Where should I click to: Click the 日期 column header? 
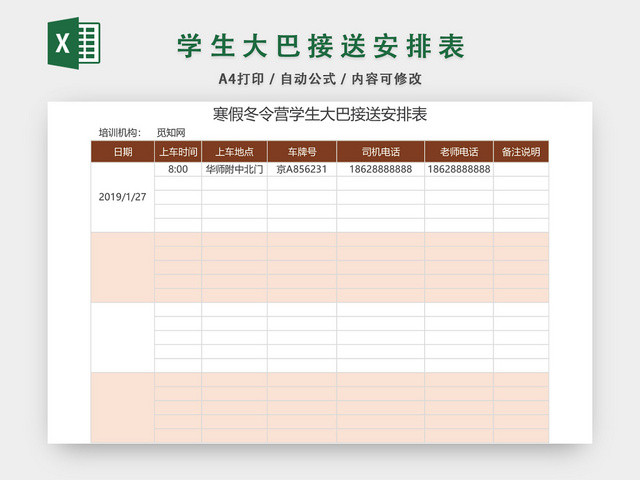123,152
